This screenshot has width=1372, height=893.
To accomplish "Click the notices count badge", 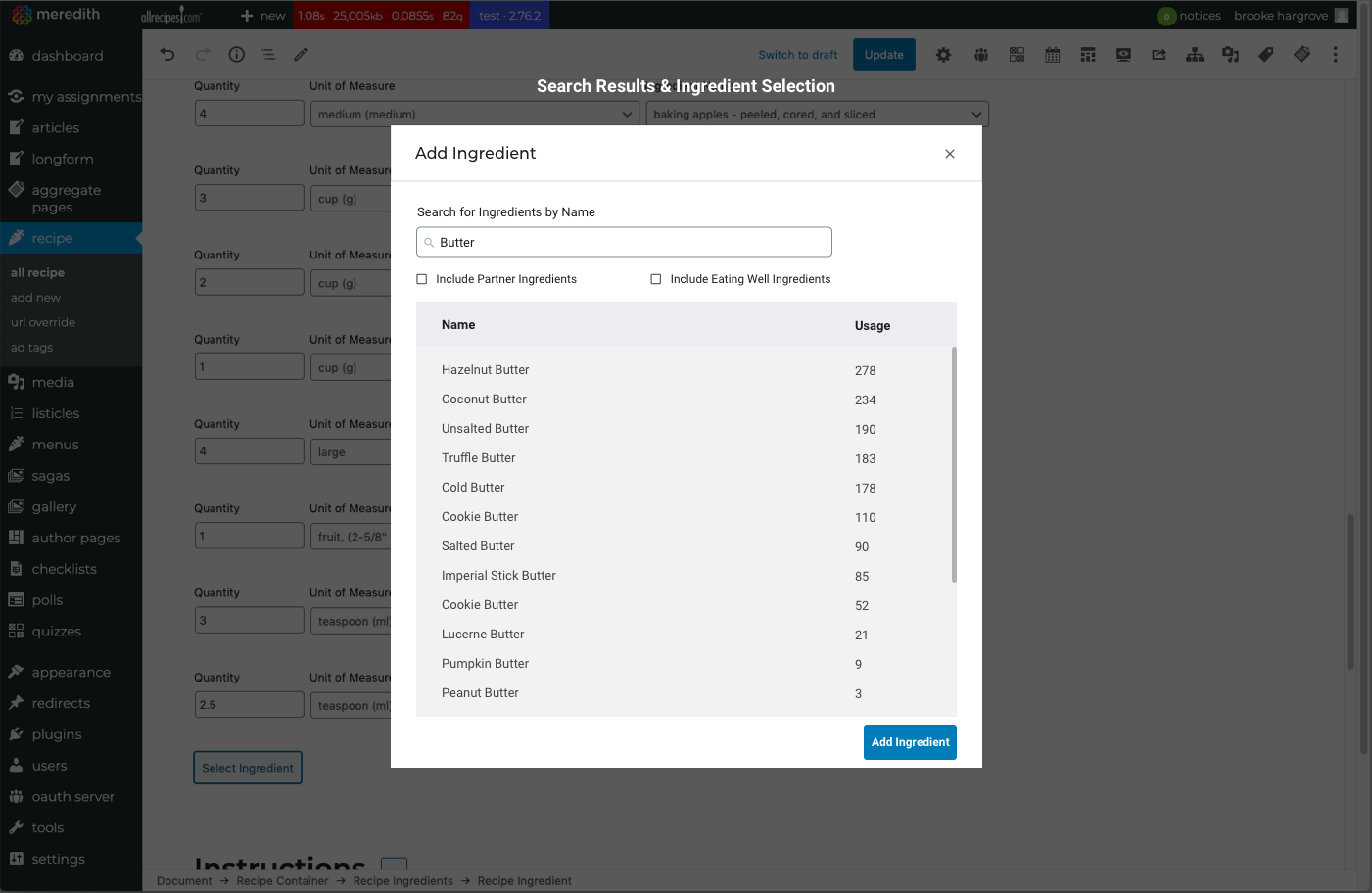I will pos(1166,16).
